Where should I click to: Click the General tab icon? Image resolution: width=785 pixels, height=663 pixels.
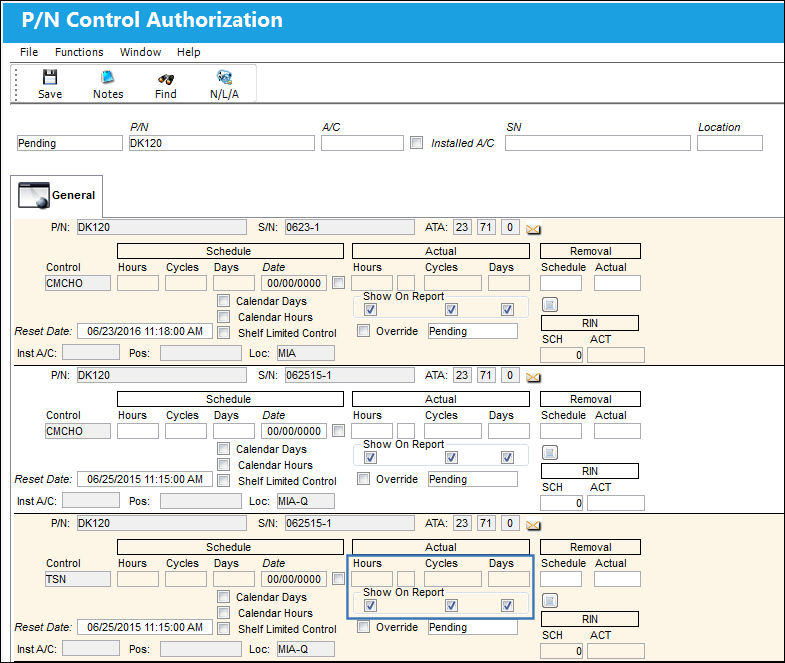34,195
